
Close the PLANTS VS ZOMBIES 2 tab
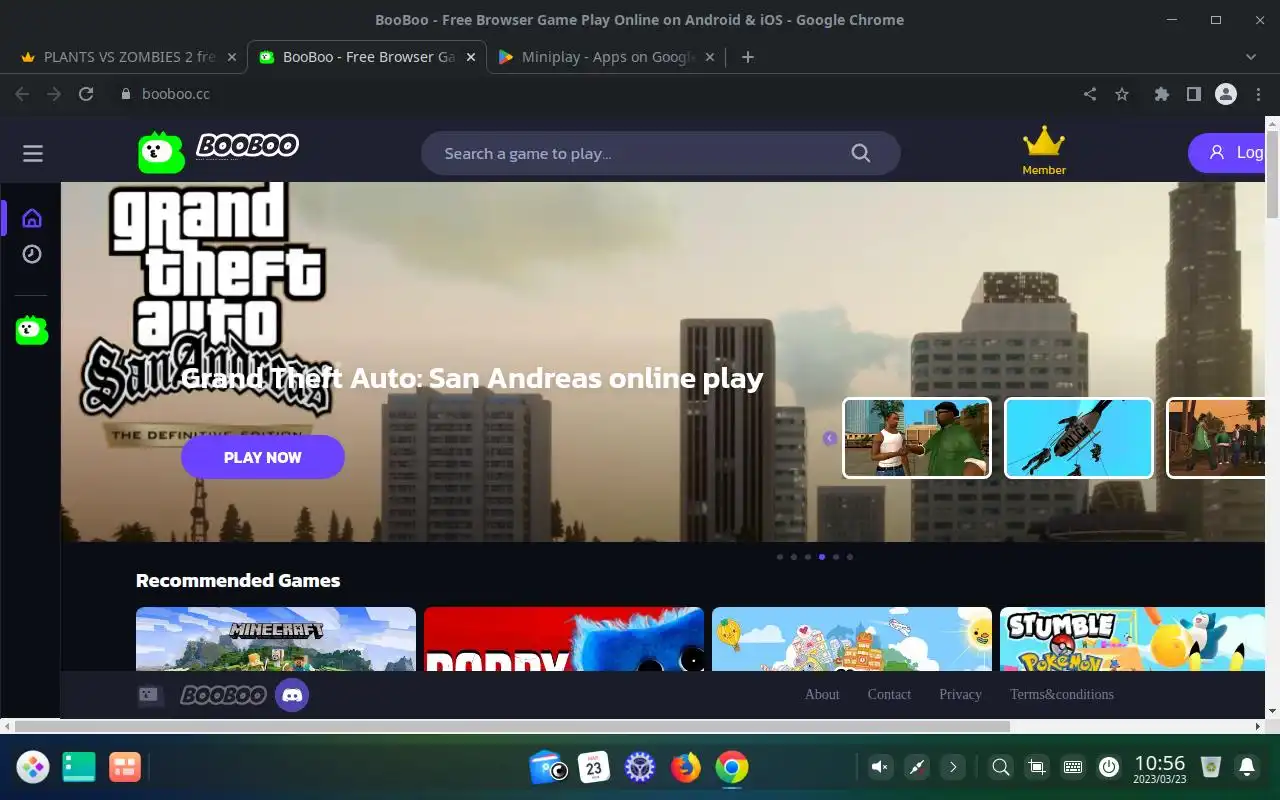pyautogui.click(x=232, y=57)
